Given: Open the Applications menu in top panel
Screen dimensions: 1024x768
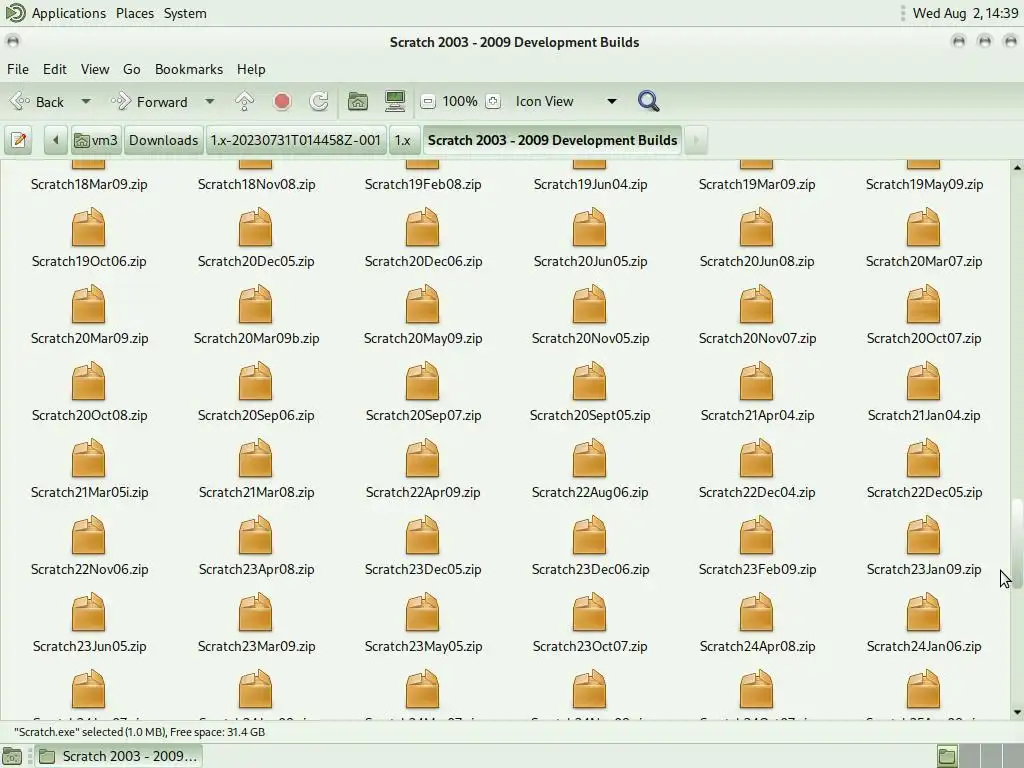Looking at the screenshot, I should point(69,13).
